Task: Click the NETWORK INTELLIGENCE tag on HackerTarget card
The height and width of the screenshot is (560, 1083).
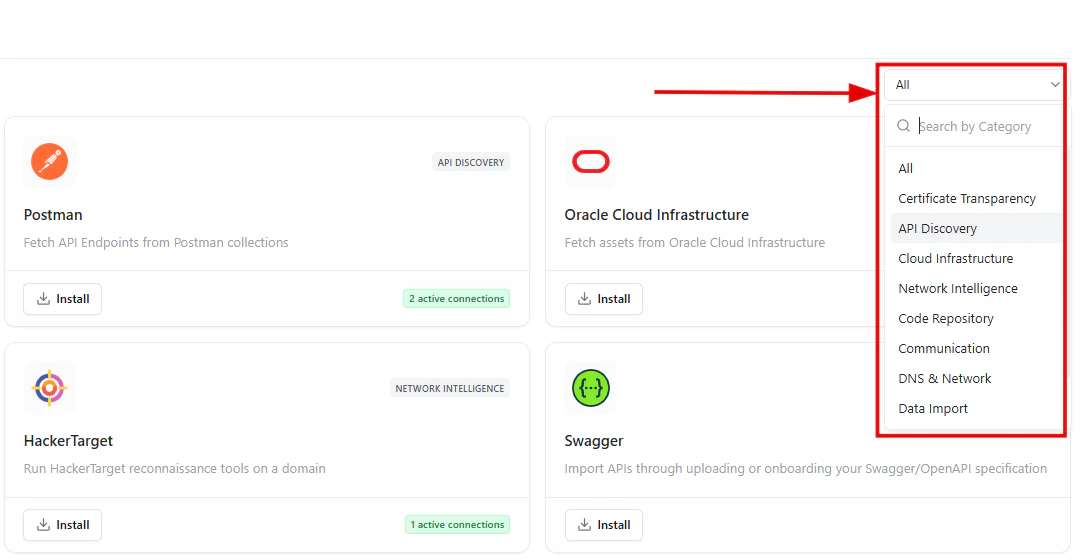Action: click(x=450, y=388)
